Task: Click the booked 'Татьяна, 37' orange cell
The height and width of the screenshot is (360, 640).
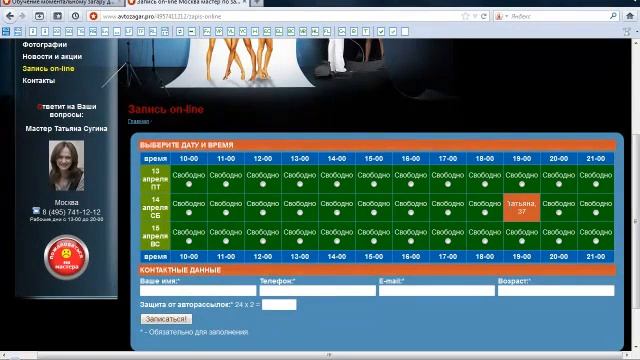Action: 522,207
